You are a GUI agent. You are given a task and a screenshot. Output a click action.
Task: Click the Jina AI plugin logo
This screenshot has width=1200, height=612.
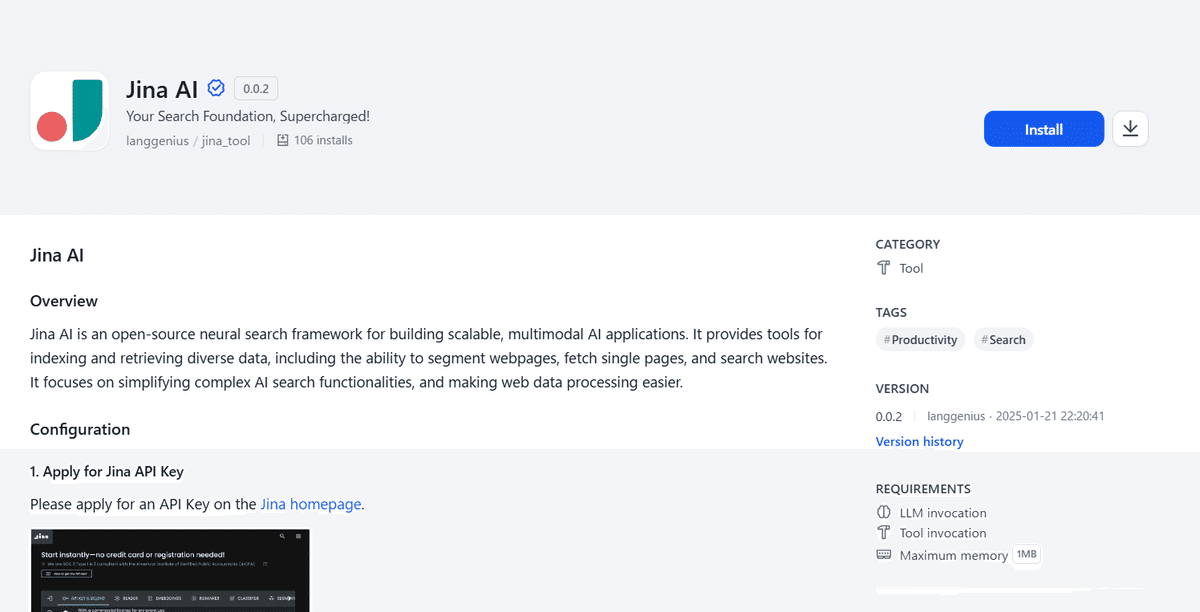pyautogui.click(x=69, y=111)
